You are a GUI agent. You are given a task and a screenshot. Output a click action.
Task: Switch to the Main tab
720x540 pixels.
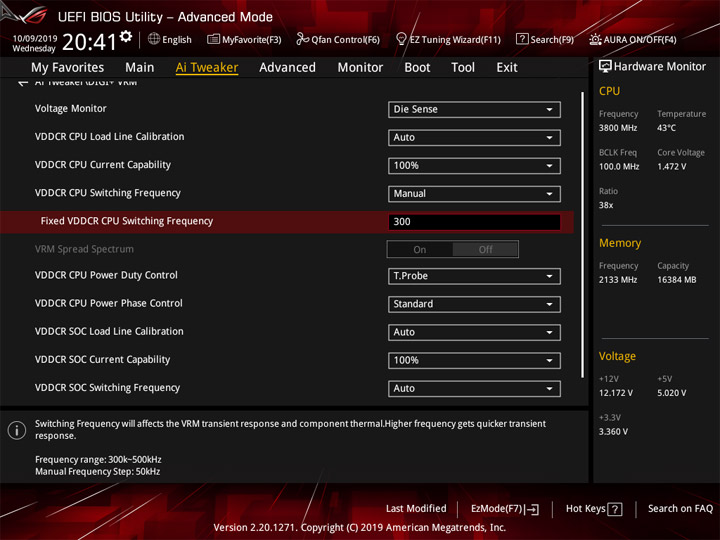point(140,68)
